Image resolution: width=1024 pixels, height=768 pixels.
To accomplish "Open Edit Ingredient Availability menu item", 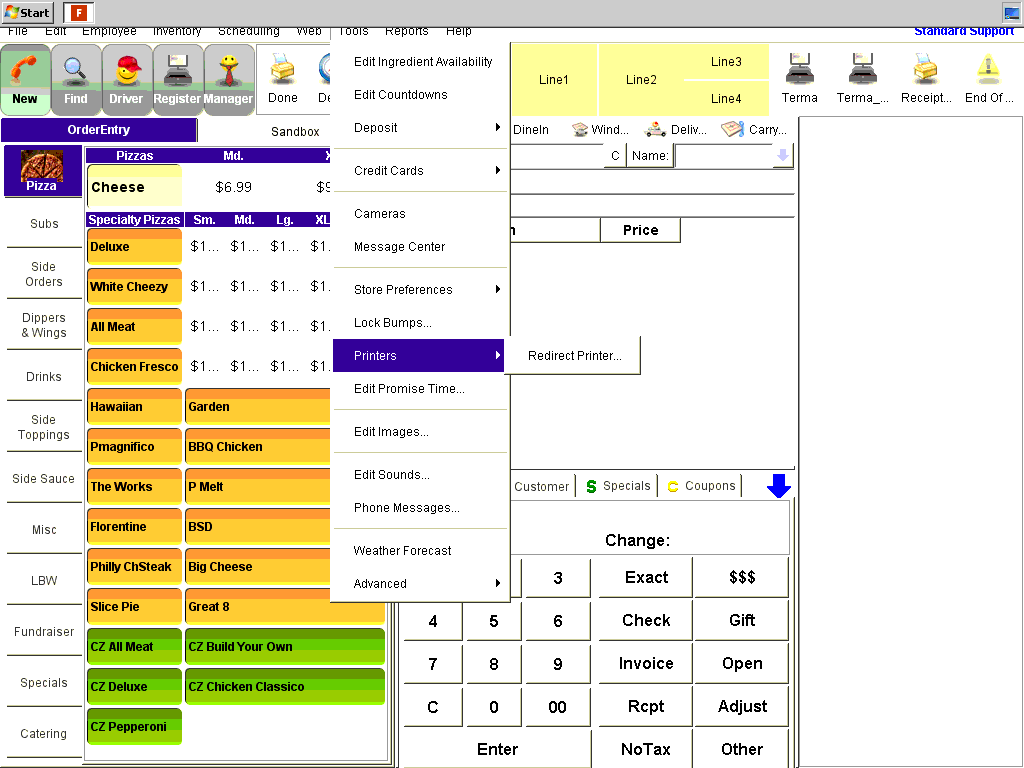I will tap(423, 62).
